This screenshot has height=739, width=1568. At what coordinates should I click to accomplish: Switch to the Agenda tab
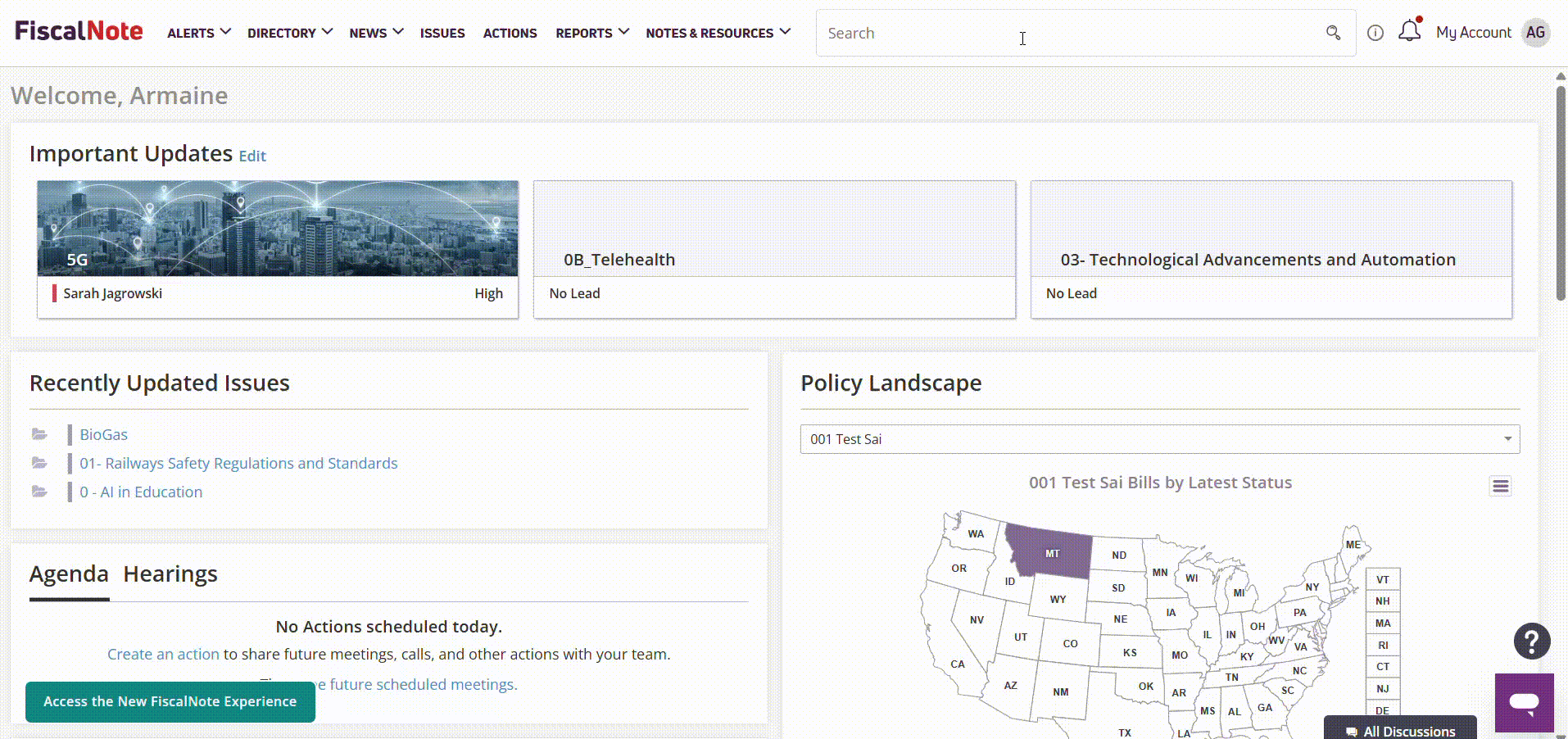coord(69,574)
